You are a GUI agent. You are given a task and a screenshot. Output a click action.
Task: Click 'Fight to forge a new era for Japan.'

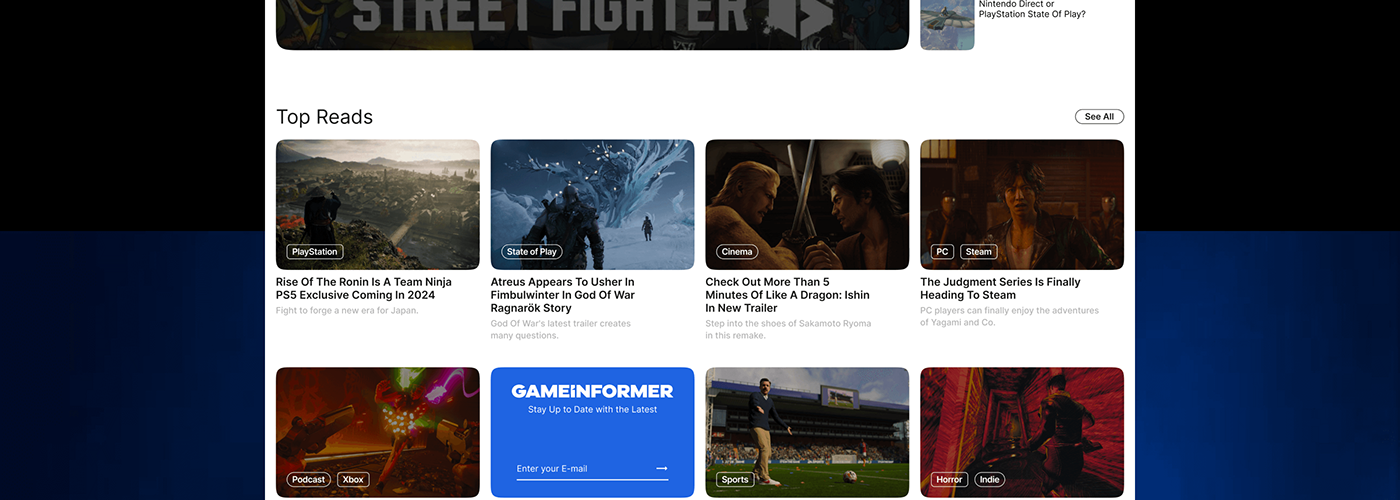click(347, 311)
